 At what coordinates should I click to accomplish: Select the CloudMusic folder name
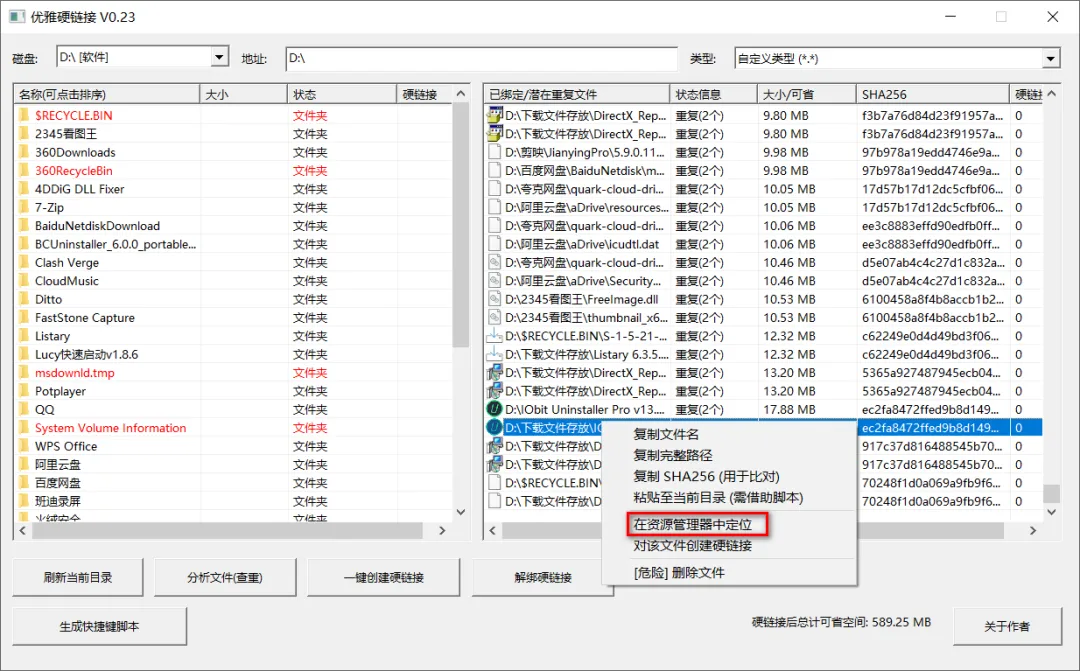[x=67, y=280]
